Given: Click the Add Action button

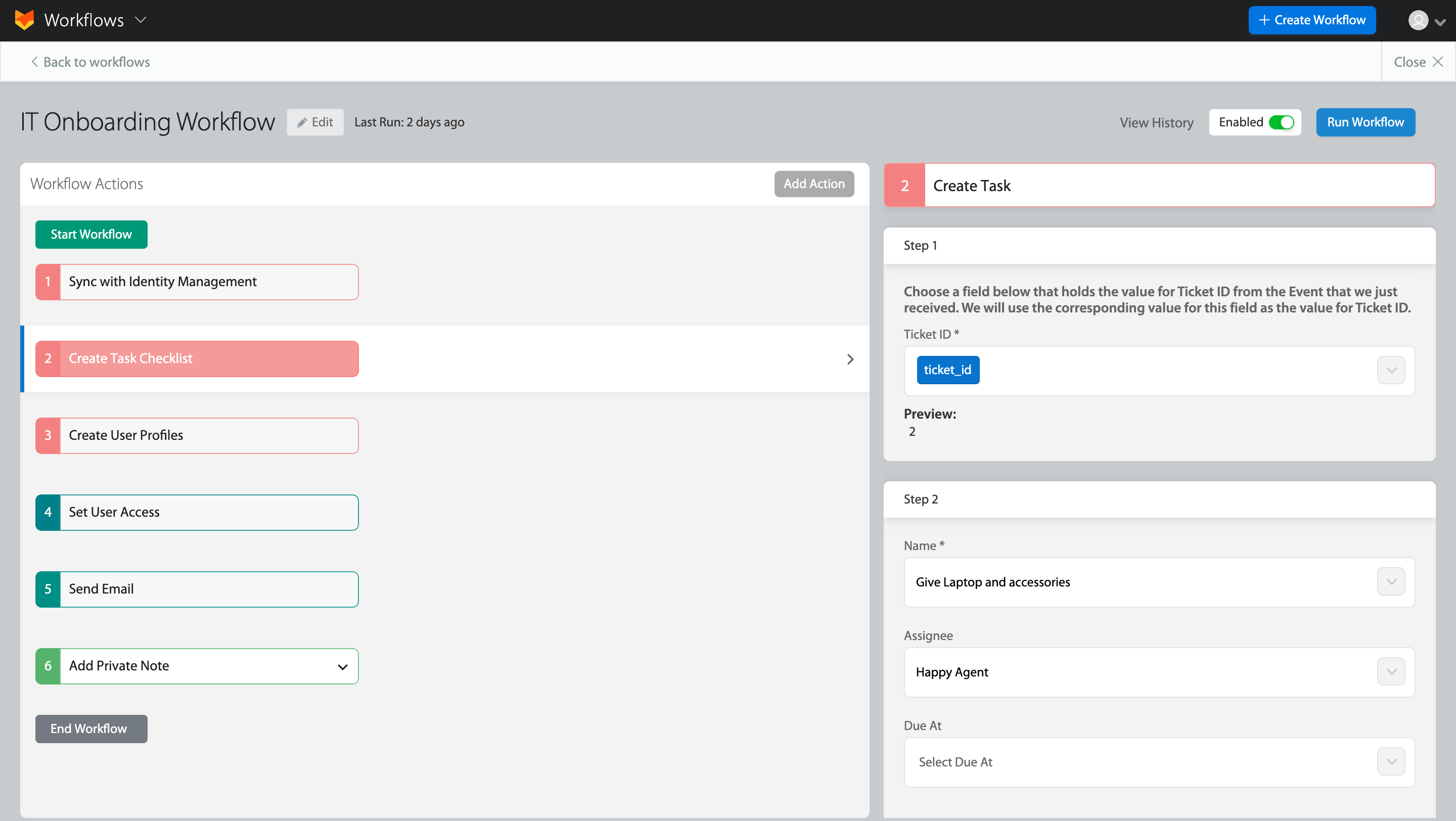Looking at the screenshot, I should [x=813, y=183].
